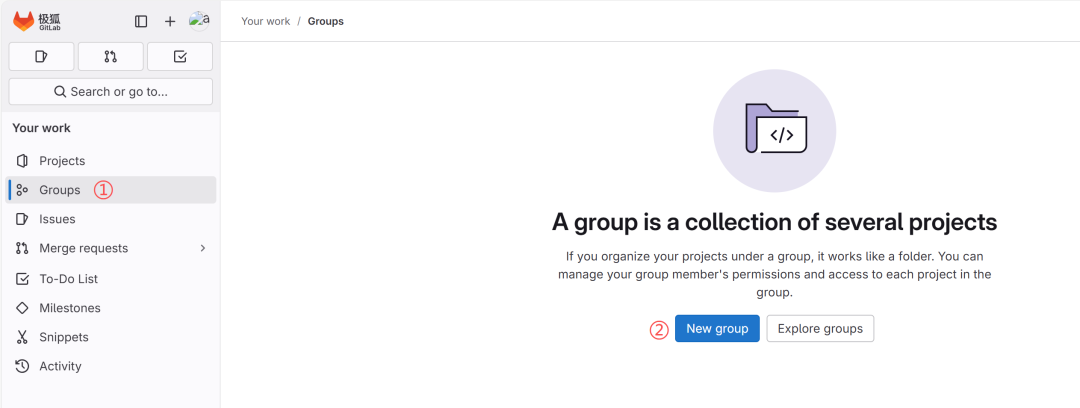Click the Milestones diamond icon
This screenshot has height=408, width=1080.
coord(22,308)
